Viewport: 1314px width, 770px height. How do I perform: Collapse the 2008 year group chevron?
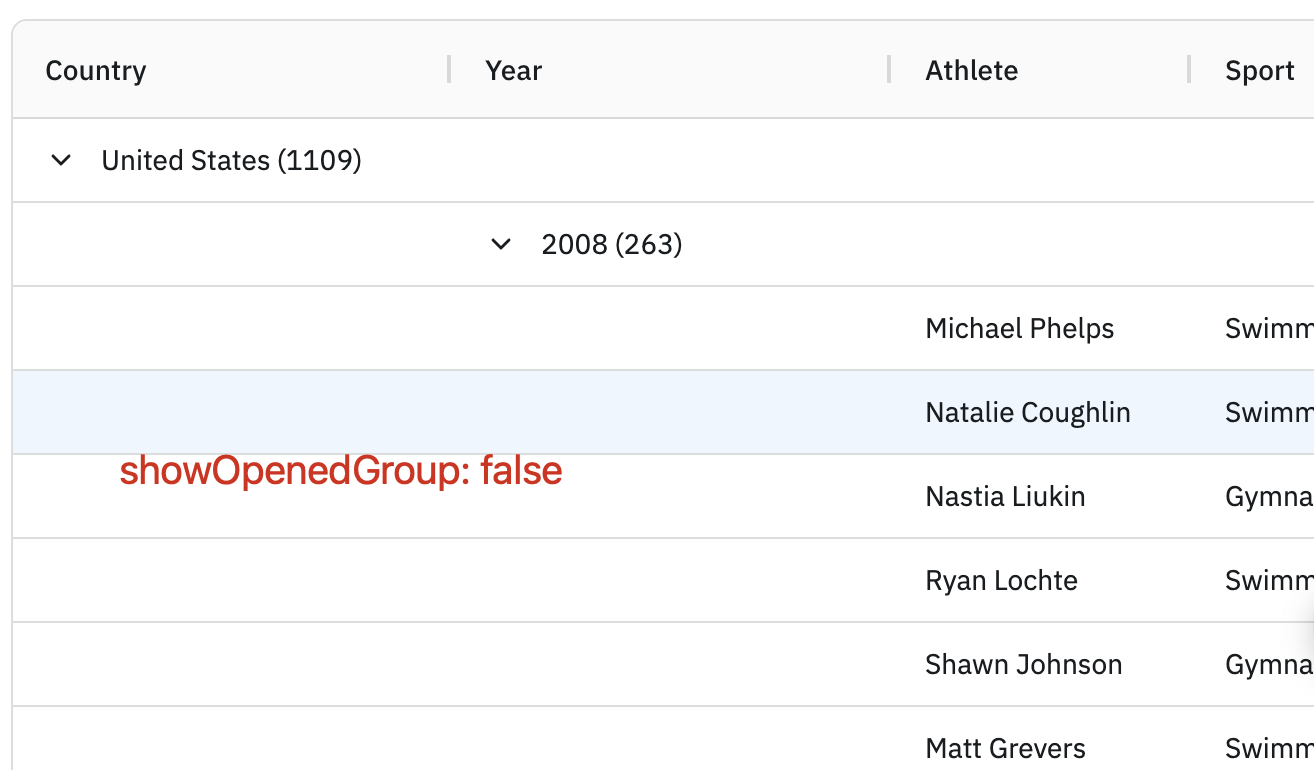click(x=501, y=244)
